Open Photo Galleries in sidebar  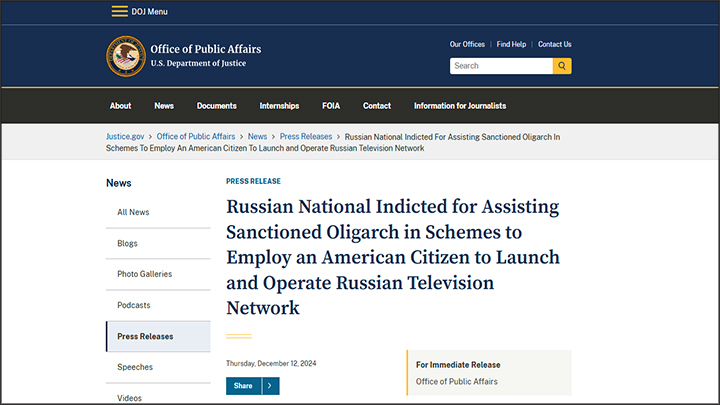click(144, 274)
